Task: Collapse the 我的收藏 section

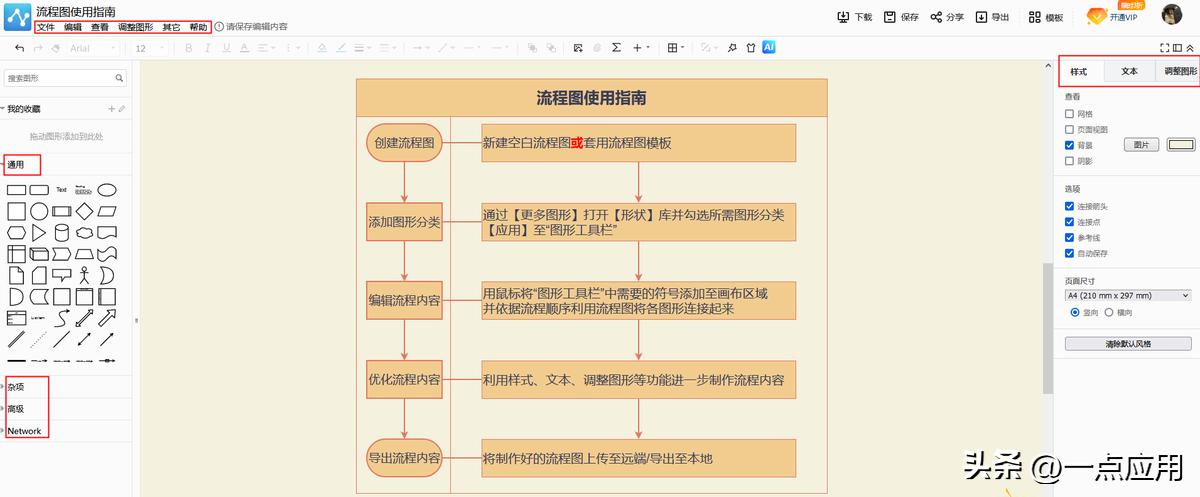Action: [24, 108]
